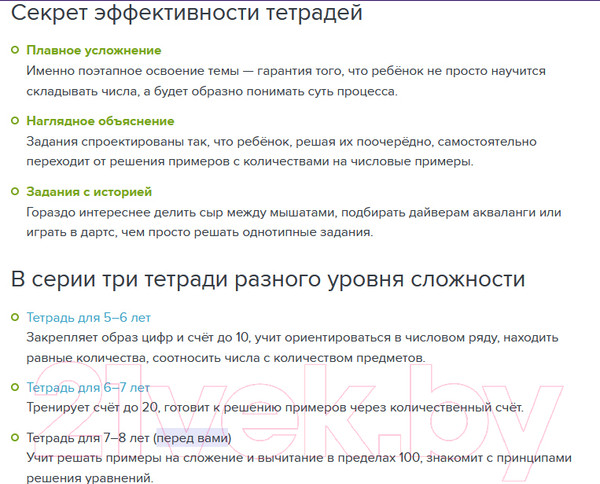Viewport: 600px width, 484px height.
Task: Click the bullet marker beside 'Тетрадь для 6–7 лет'
Action: pyautogui.click(x=15, y=387)
